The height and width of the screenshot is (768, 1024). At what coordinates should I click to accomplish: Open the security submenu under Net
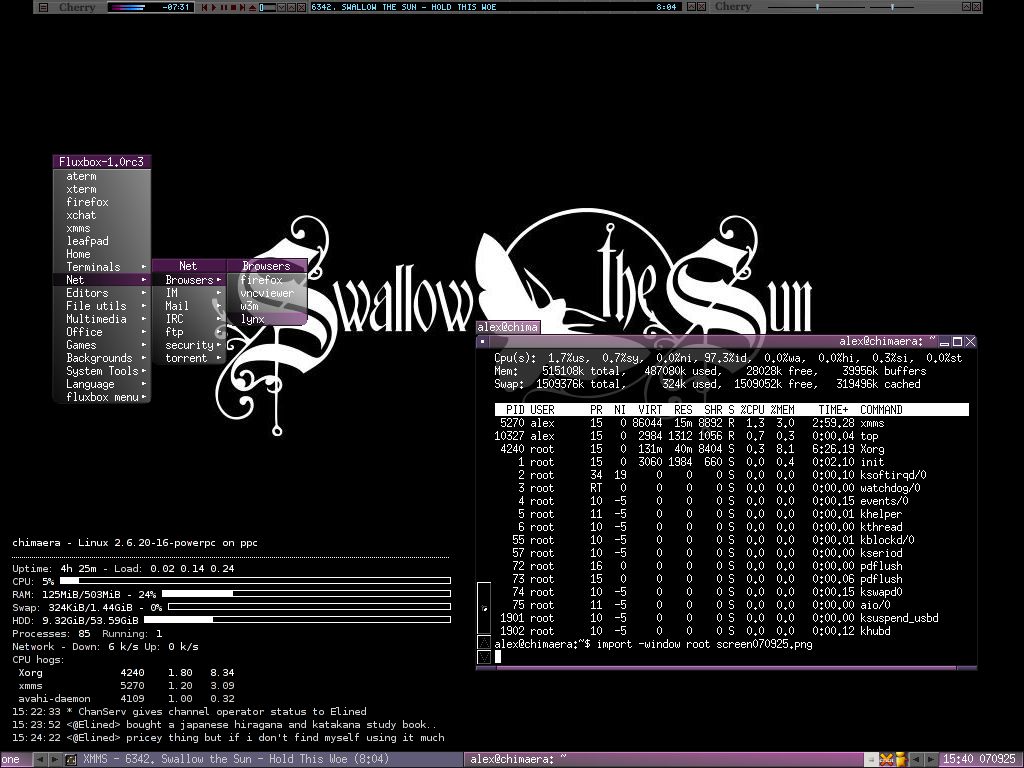(189, 345)
